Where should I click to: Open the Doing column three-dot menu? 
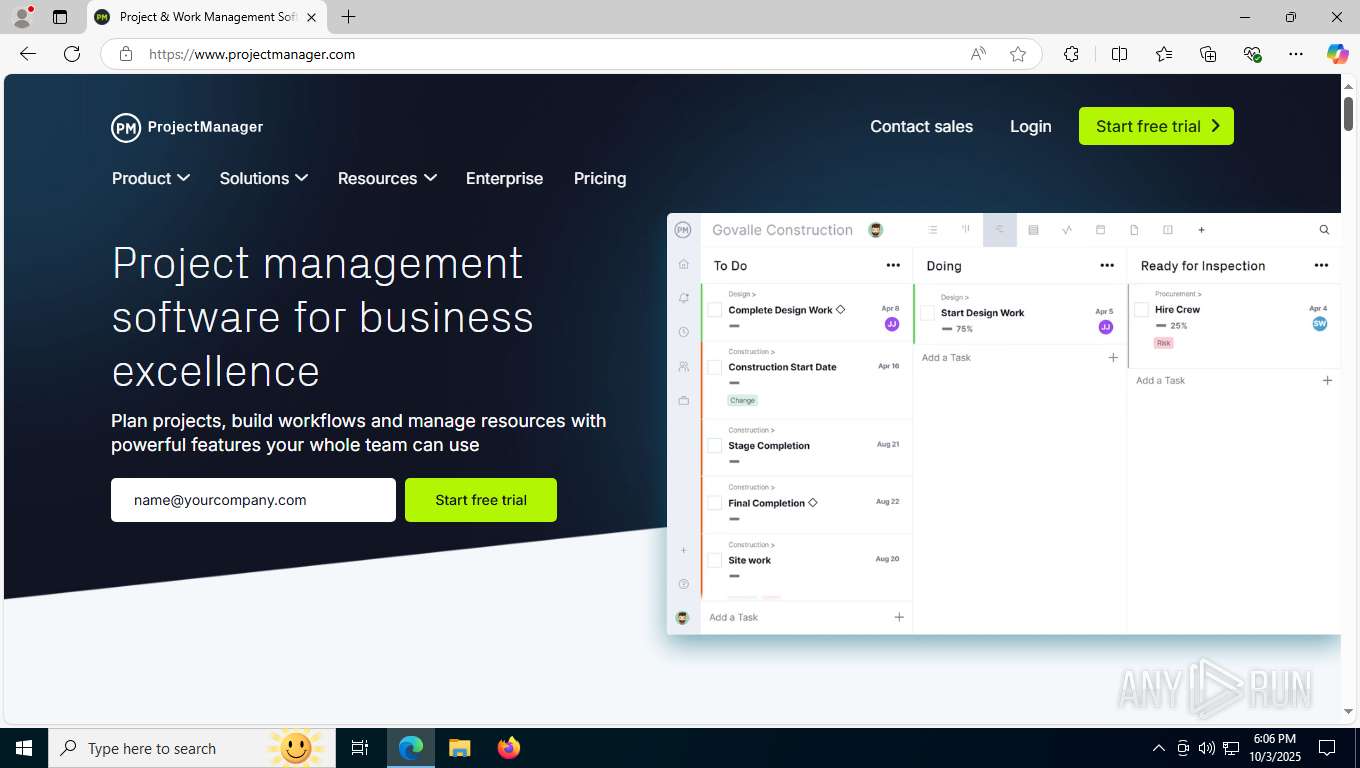(1107, 266)
